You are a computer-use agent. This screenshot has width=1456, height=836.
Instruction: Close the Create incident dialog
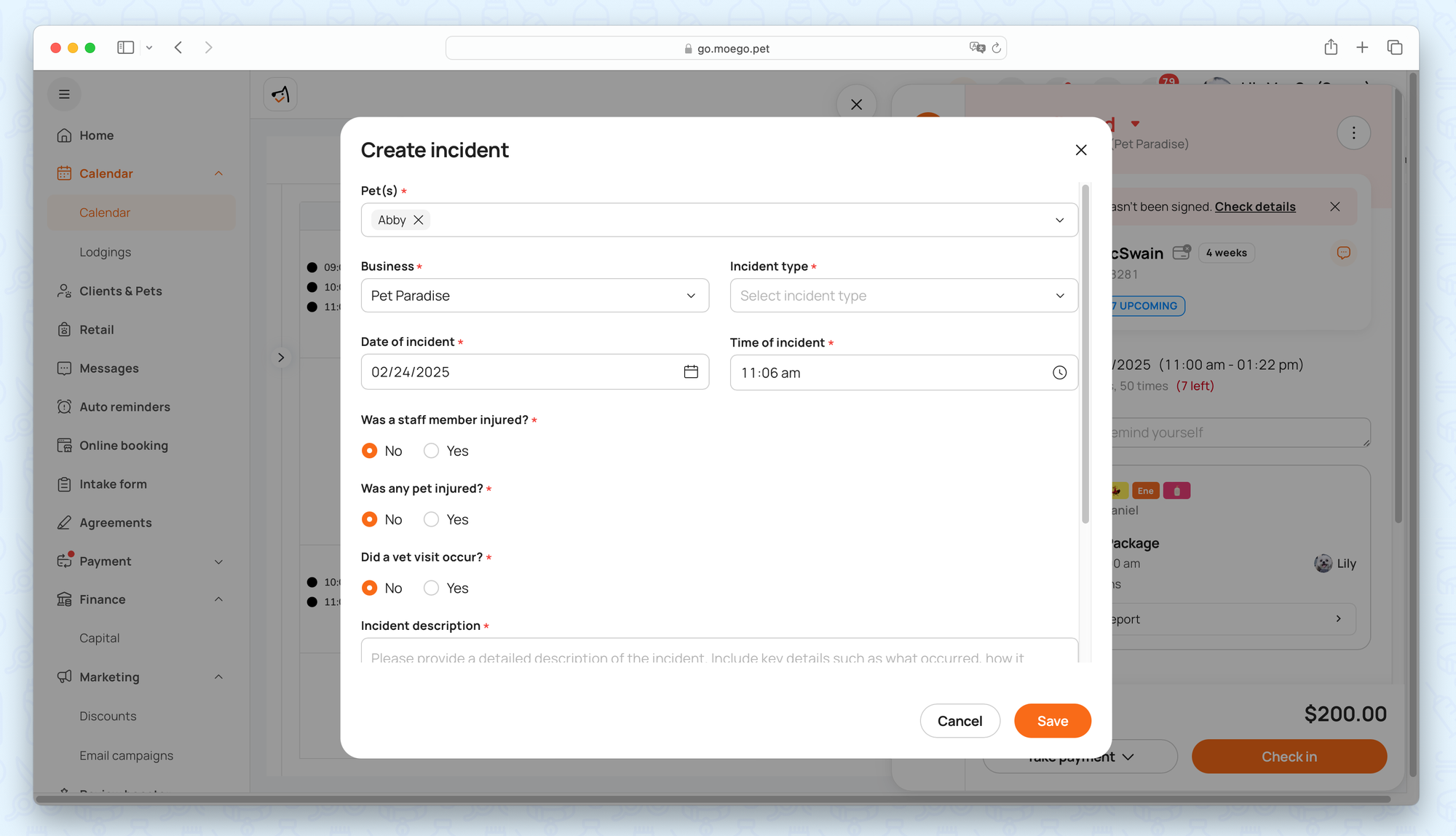[1080, 150]
